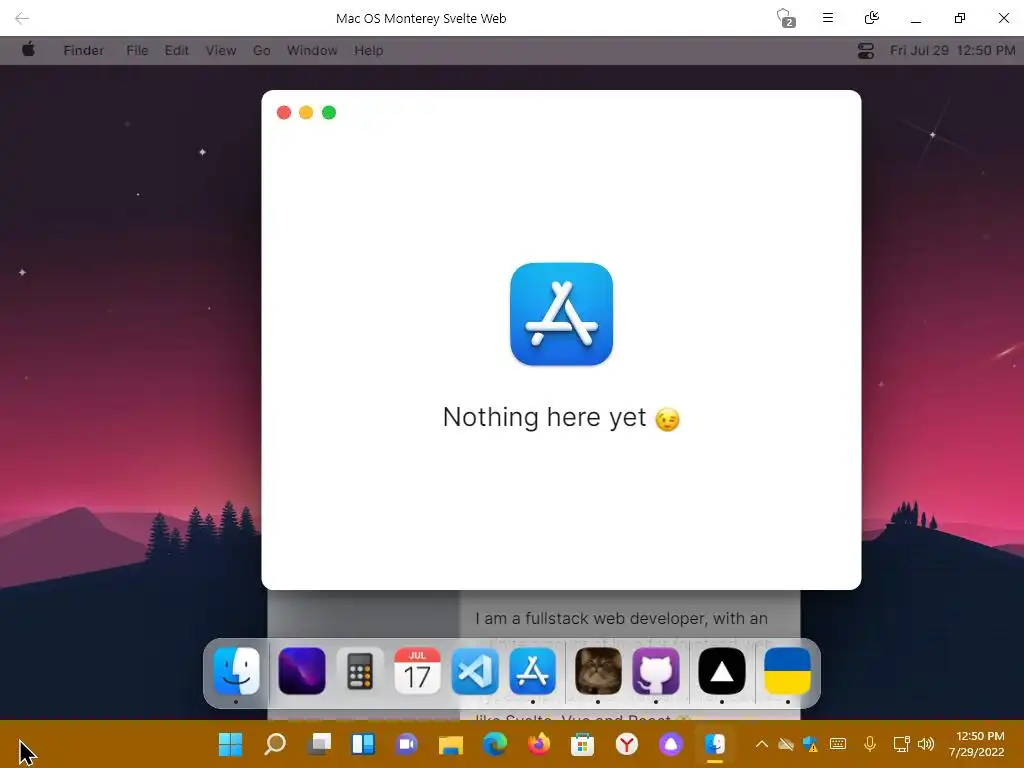Open Calculator from the dock
The image size is (1024, 768).
point(359,671)
